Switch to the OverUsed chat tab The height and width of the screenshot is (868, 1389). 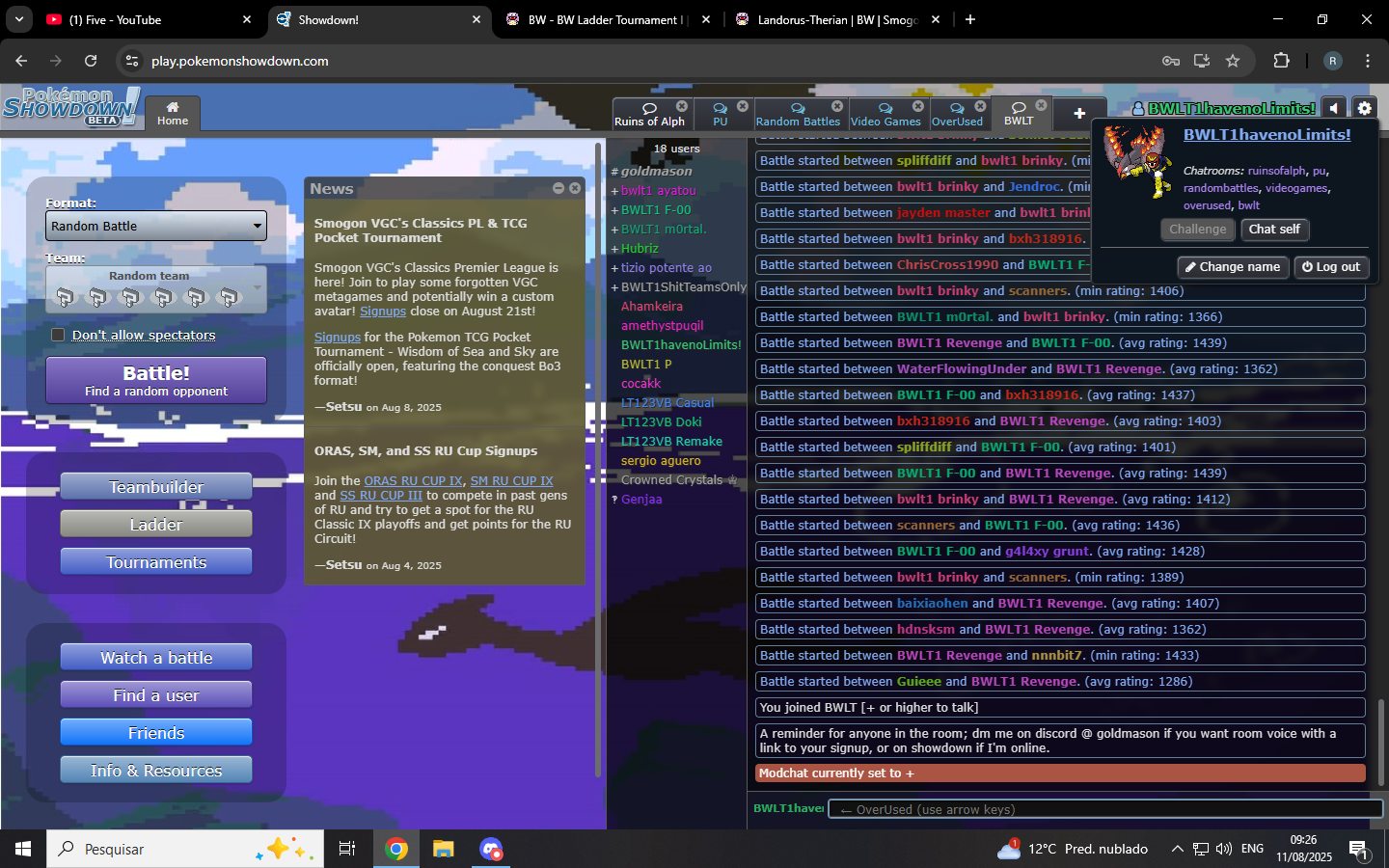click(x=957, y=114)
